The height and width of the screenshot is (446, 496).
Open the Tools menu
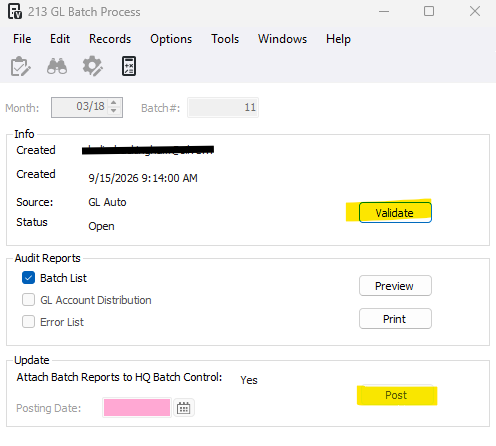pos(225,39)
